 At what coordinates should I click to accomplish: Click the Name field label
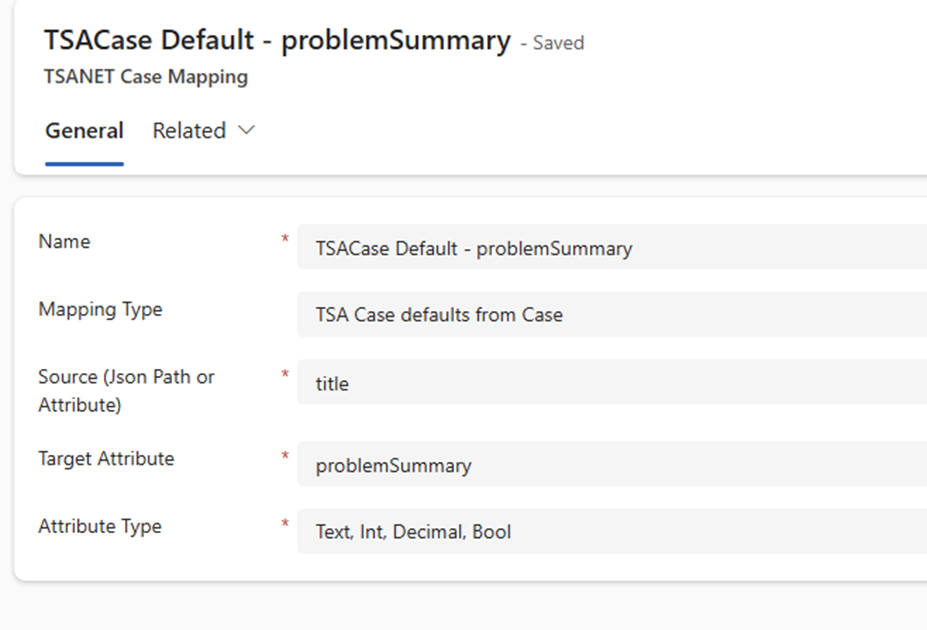[64, 242]
